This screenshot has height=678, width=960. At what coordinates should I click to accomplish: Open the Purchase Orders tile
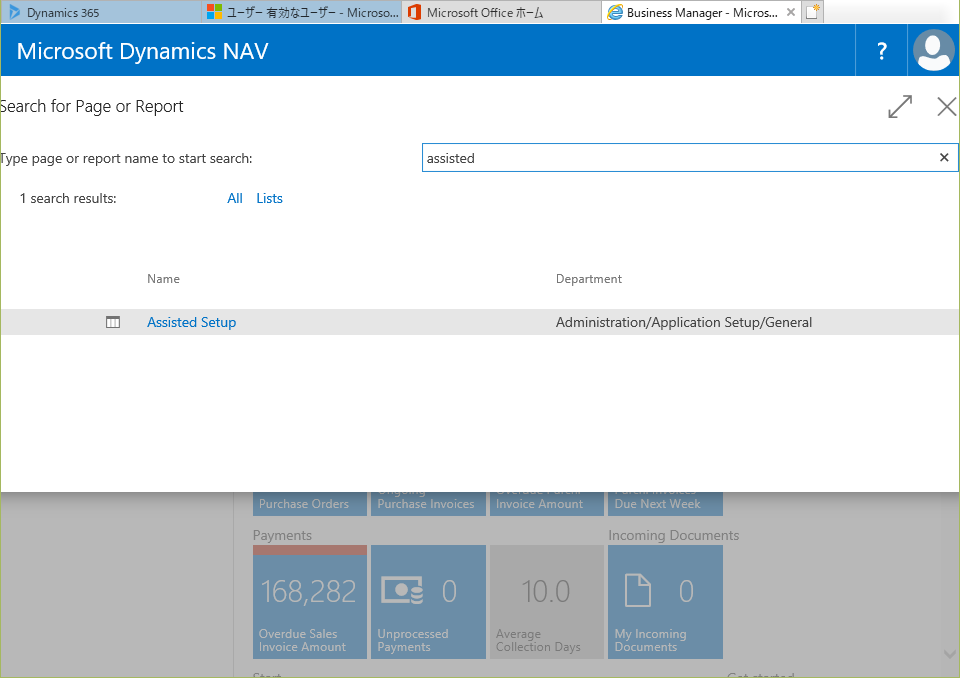[x=310, y=503]
